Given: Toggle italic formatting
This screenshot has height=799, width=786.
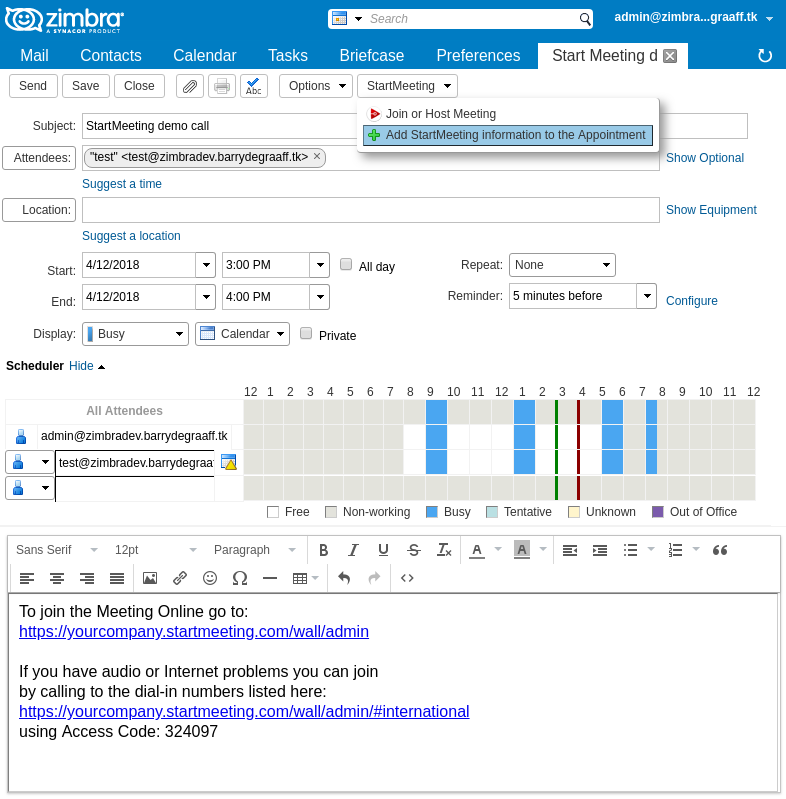Looking at the screenshot, I should [353, 550].
